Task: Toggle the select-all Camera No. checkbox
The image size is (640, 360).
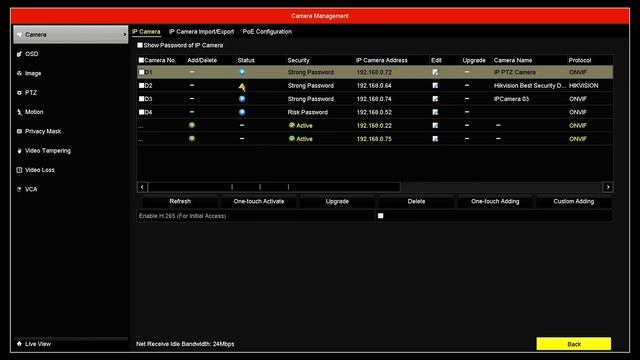Action: (x=141, y=60)
